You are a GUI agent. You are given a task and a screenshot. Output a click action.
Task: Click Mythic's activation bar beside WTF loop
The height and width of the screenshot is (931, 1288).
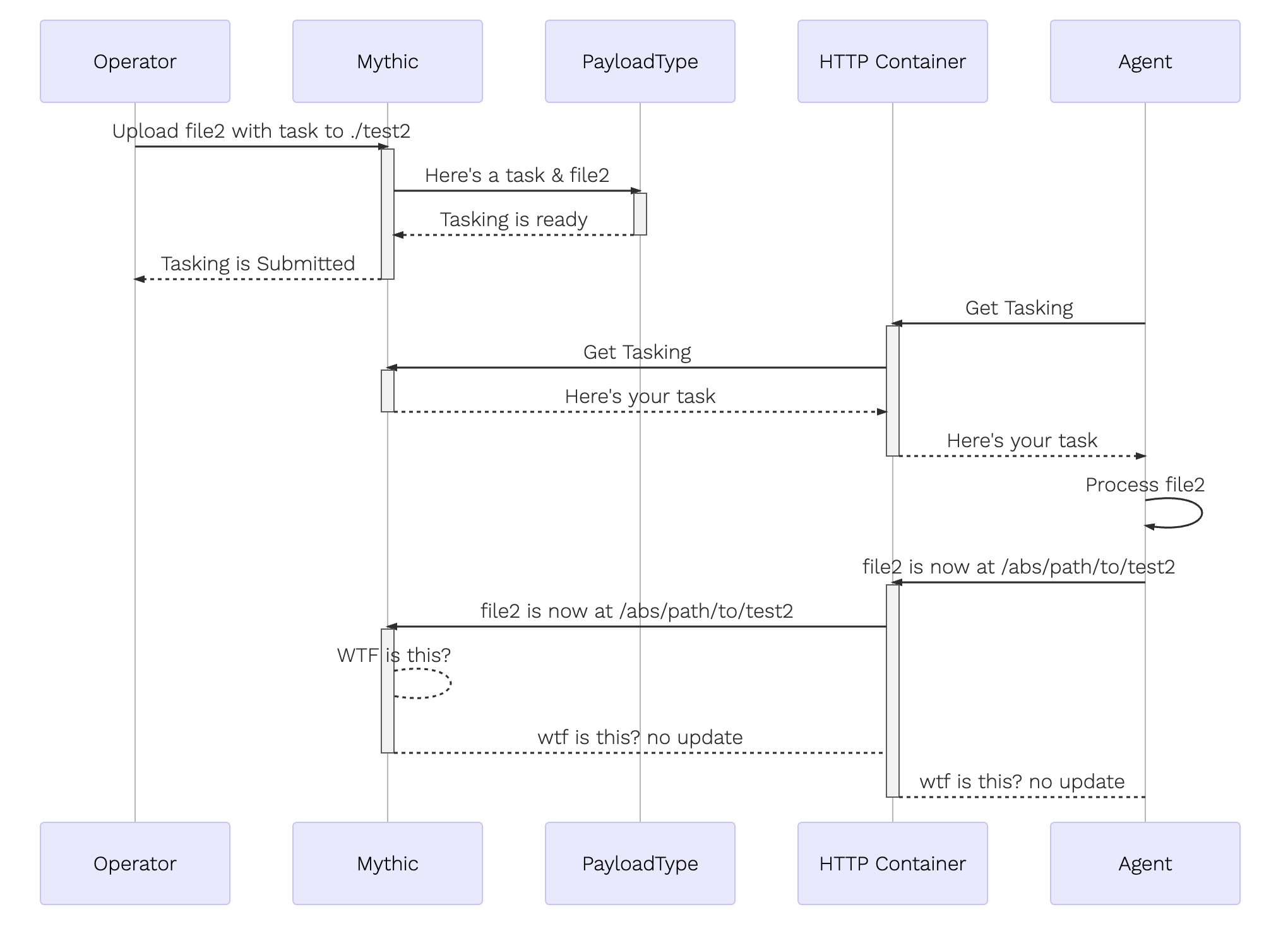[388, 691]
